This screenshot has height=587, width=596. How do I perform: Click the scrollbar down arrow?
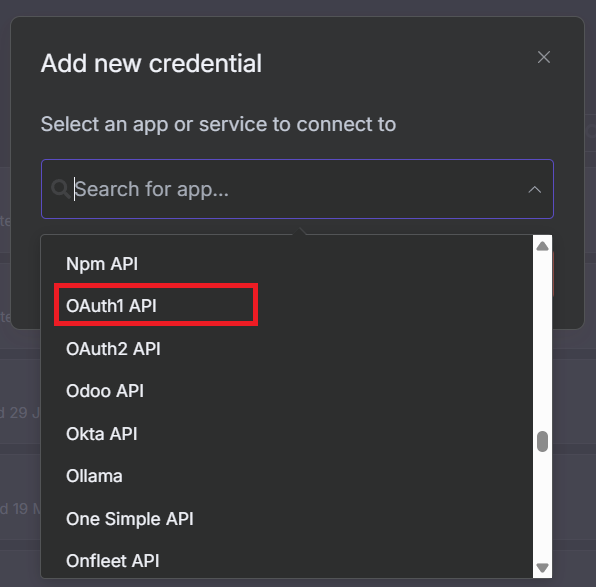(542, 568)
